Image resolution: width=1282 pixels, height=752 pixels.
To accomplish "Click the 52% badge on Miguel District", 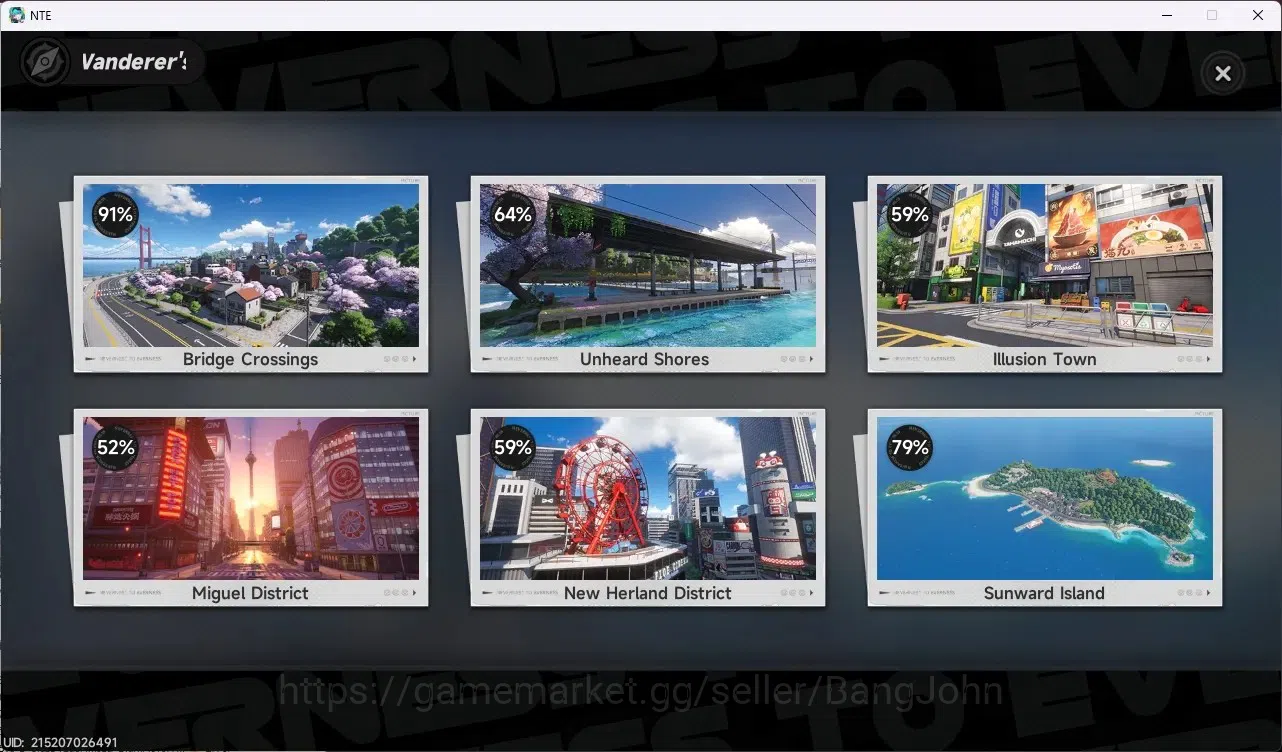I will (115, 447).
